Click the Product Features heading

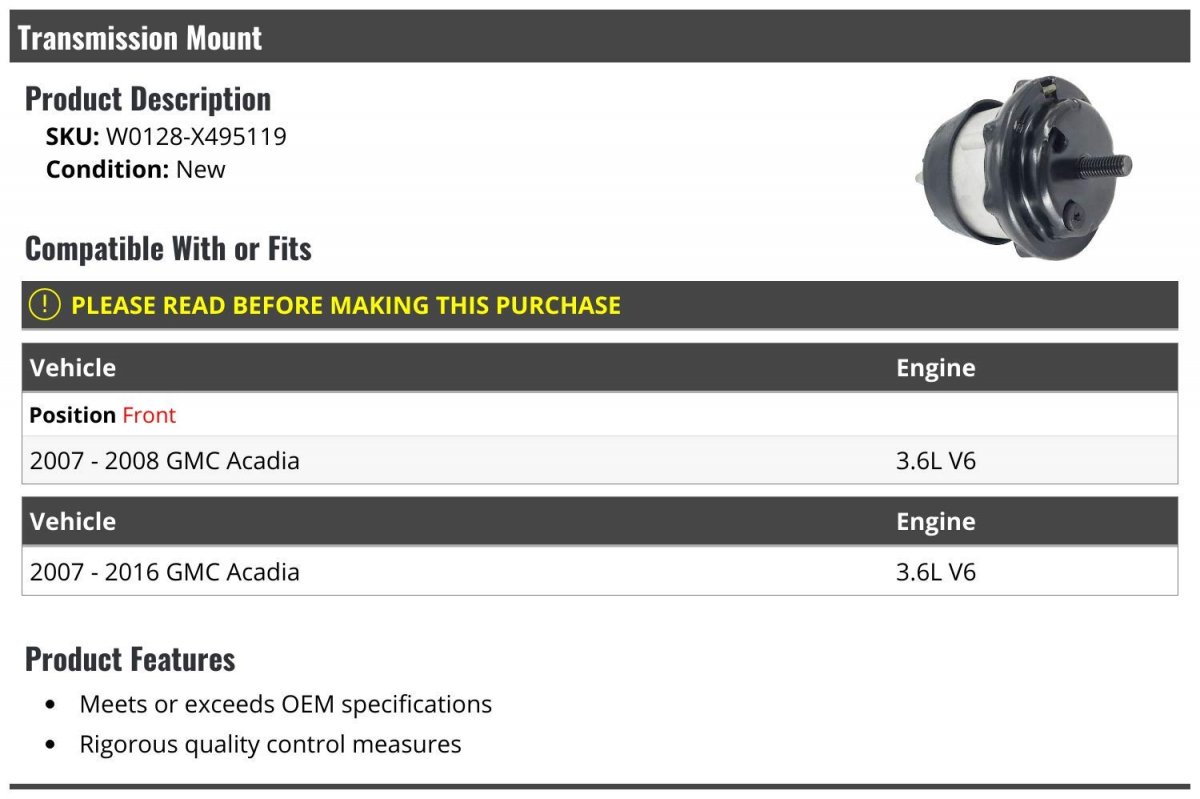[x=130, y=660]
